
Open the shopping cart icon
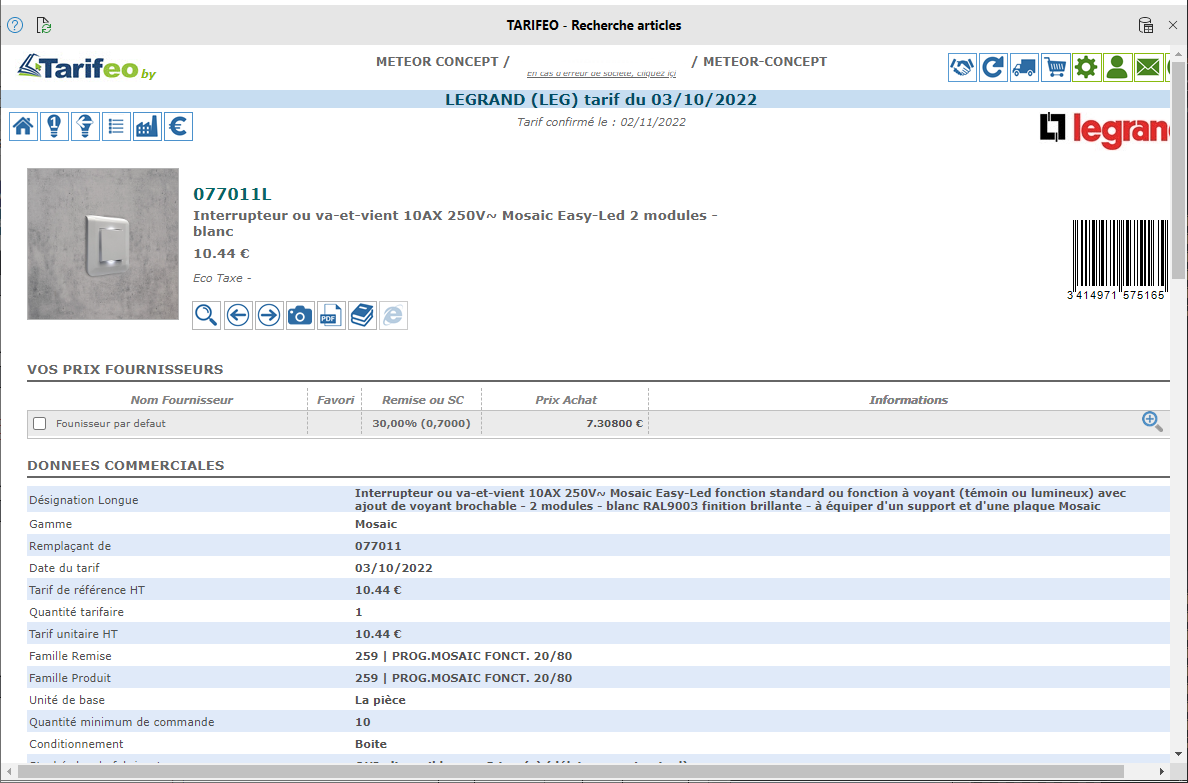(1055, 67)
